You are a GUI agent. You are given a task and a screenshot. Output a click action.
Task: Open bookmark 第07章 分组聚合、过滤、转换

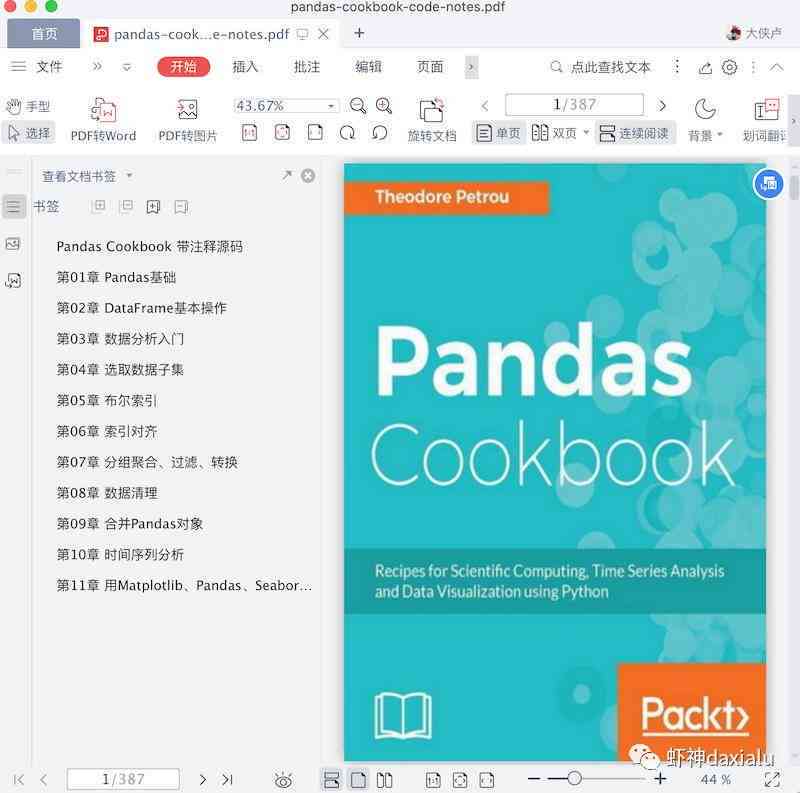pyautogui.click(x=147, y=462)
